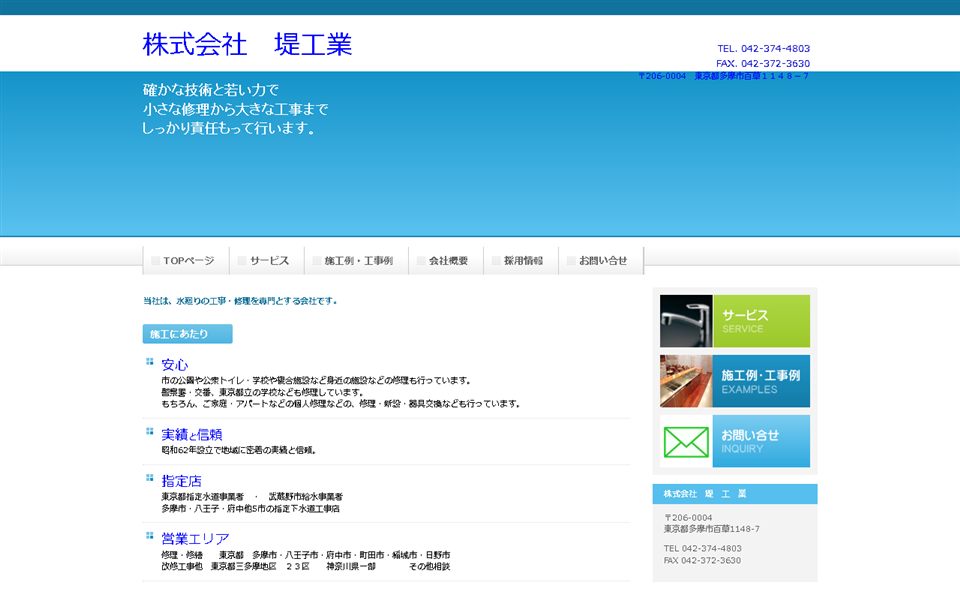Select the お問い合せ navigation tab
Viewport: 960px width, 600px height.
601,261
